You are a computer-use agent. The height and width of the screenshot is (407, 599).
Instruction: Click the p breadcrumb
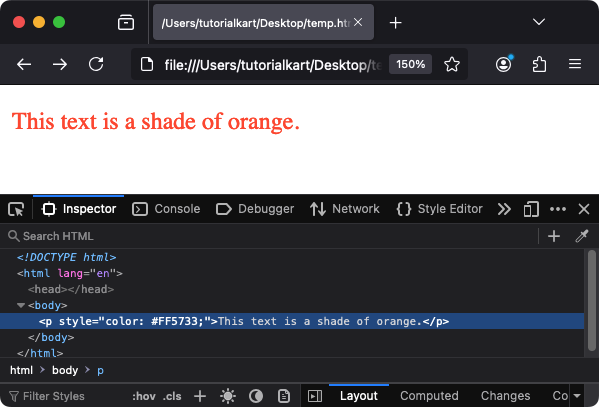(x=100, y=370)
